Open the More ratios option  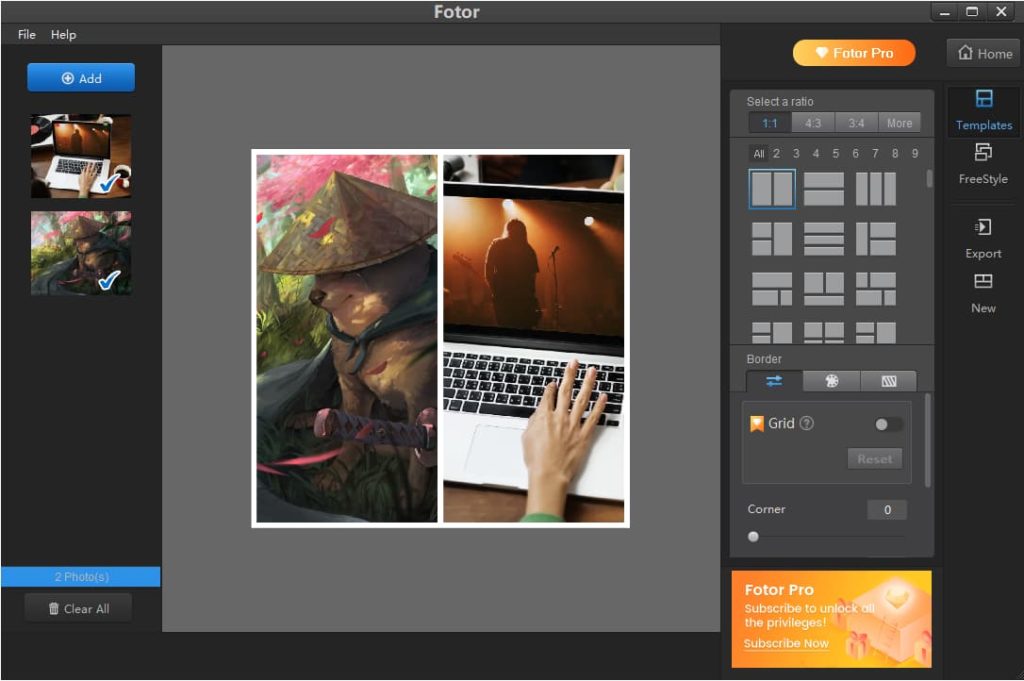899,123
